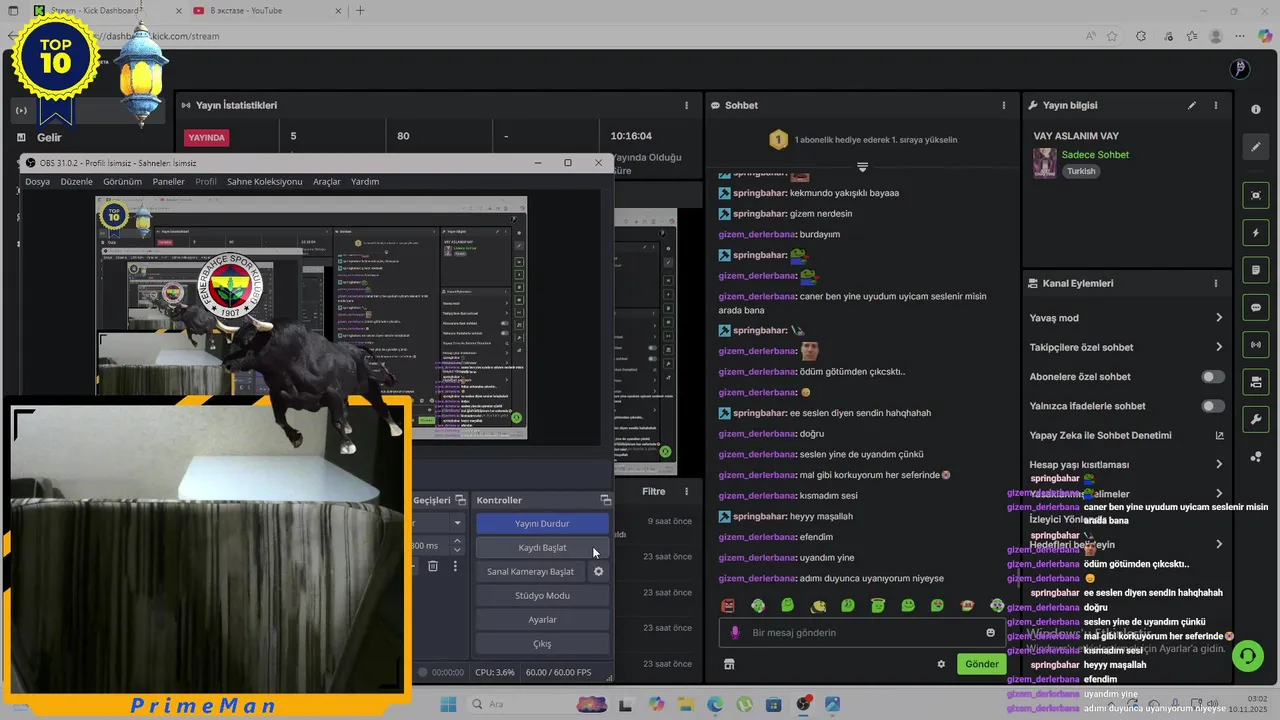Open the screen capture sidebar icon
Viewport: 1280px width, 720px height.
click(x=1256, y=195)
